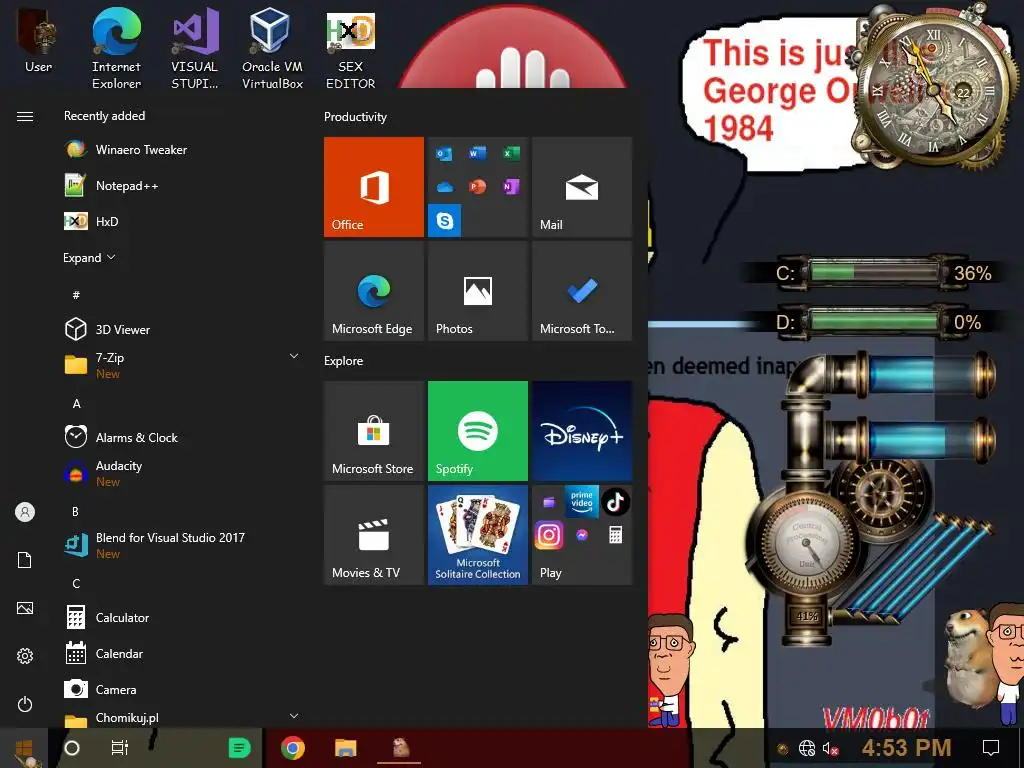The height and width of the screenshot is (768, 1024).
Task: Open Calendar from the app list
Action: coord(182,653)
